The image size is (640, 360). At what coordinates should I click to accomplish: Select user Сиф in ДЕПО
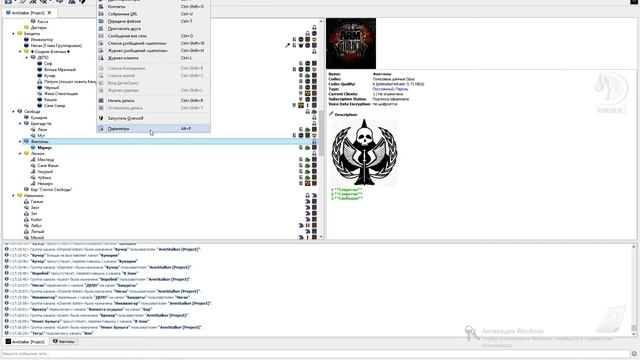click(x=48, y=64)
